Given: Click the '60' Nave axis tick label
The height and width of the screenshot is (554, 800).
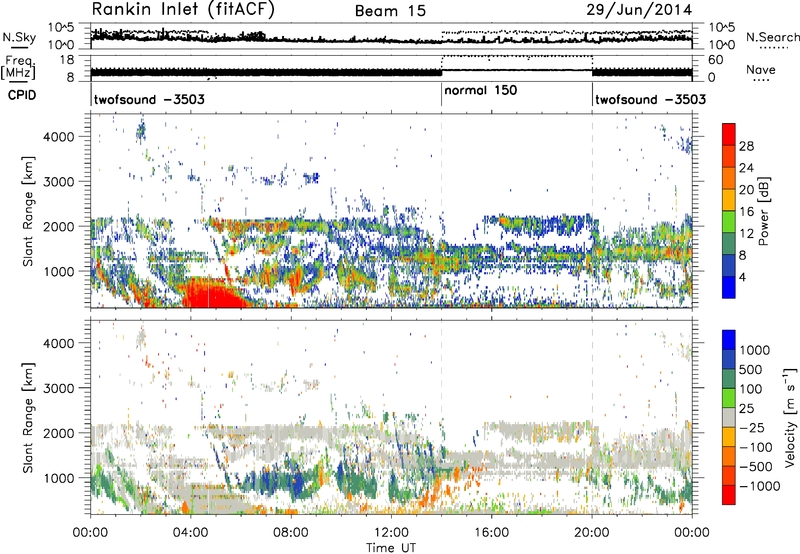Looking at the screenshot, I should point(716,59).
